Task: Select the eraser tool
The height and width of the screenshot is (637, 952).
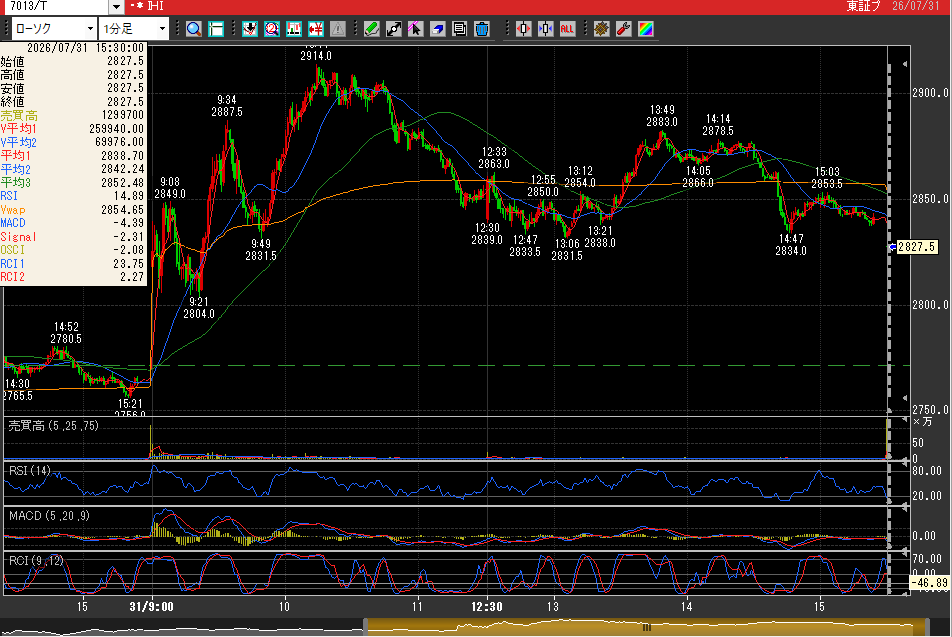Action: [x=437, y=29]
